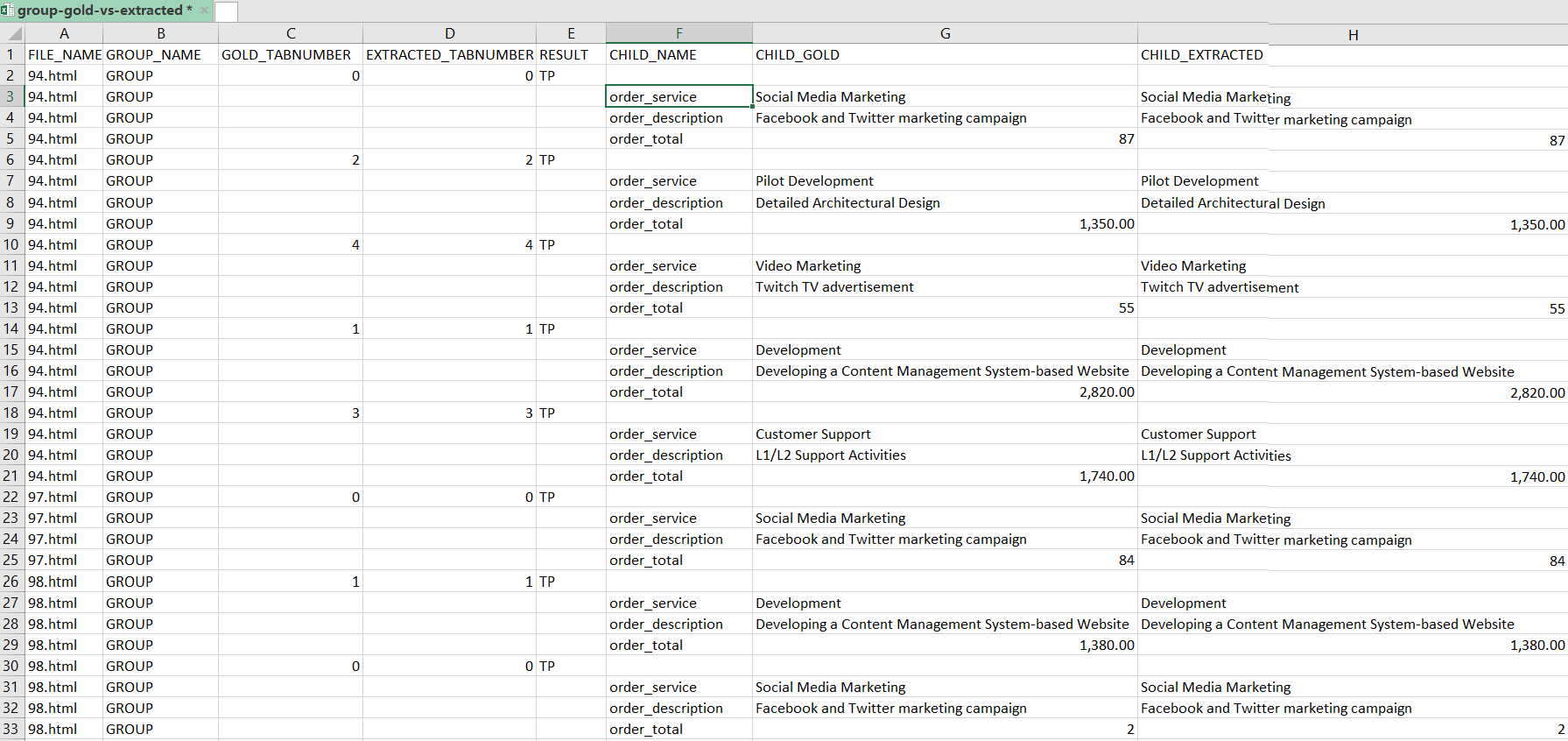
Task: Select GOLD_TABNUMBER value 3 in row 18
Action: tap(291, 413)
